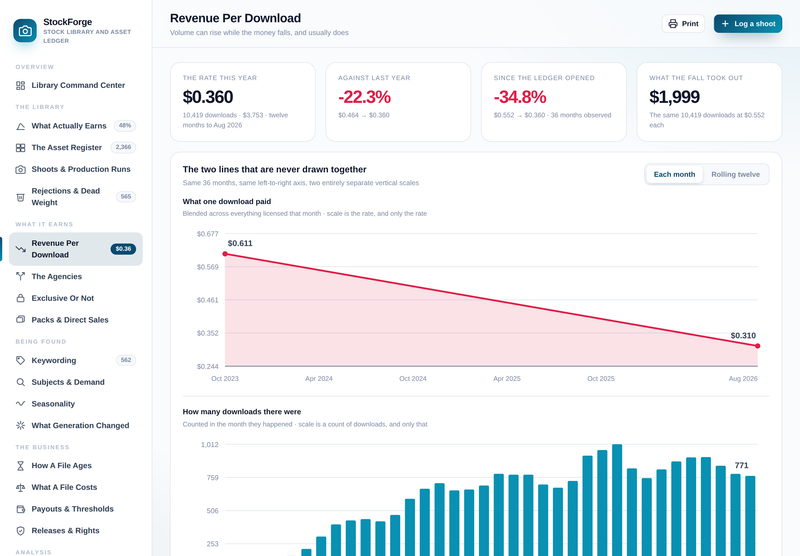Open Exclusive Or Not link

[x=76, y=298]
